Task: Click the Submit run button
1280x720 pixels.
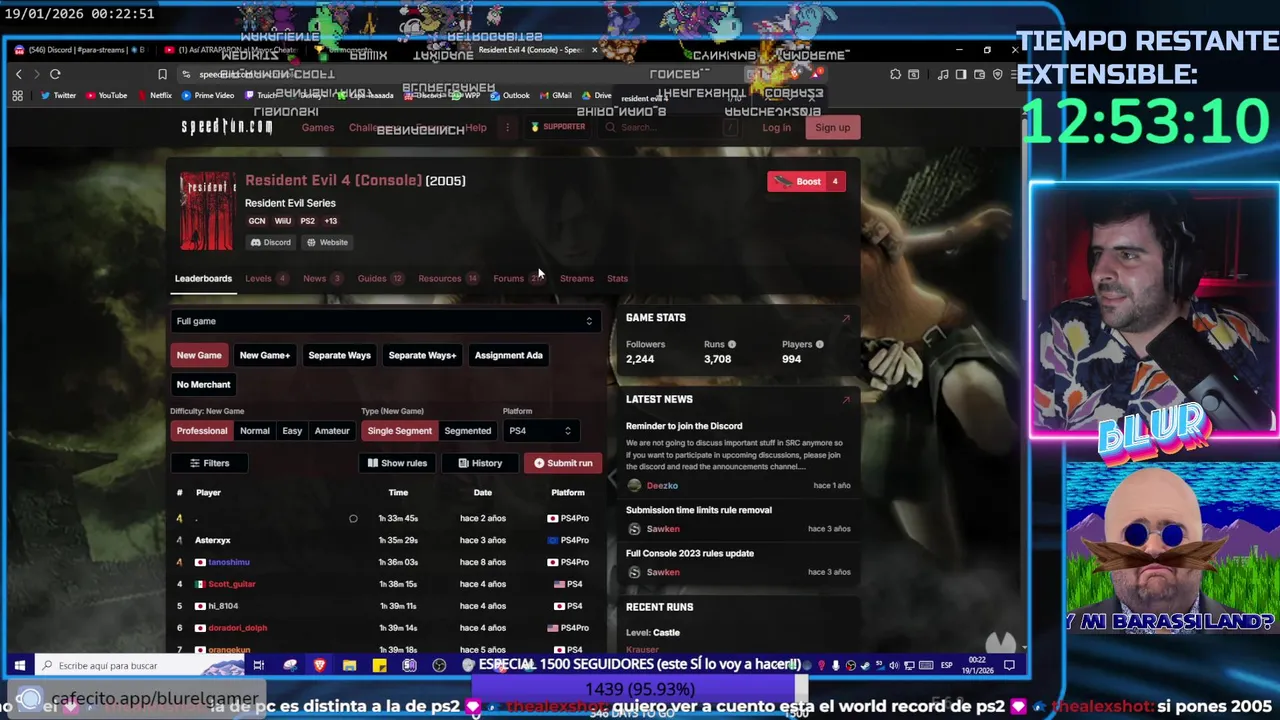Action: (563, 463)
